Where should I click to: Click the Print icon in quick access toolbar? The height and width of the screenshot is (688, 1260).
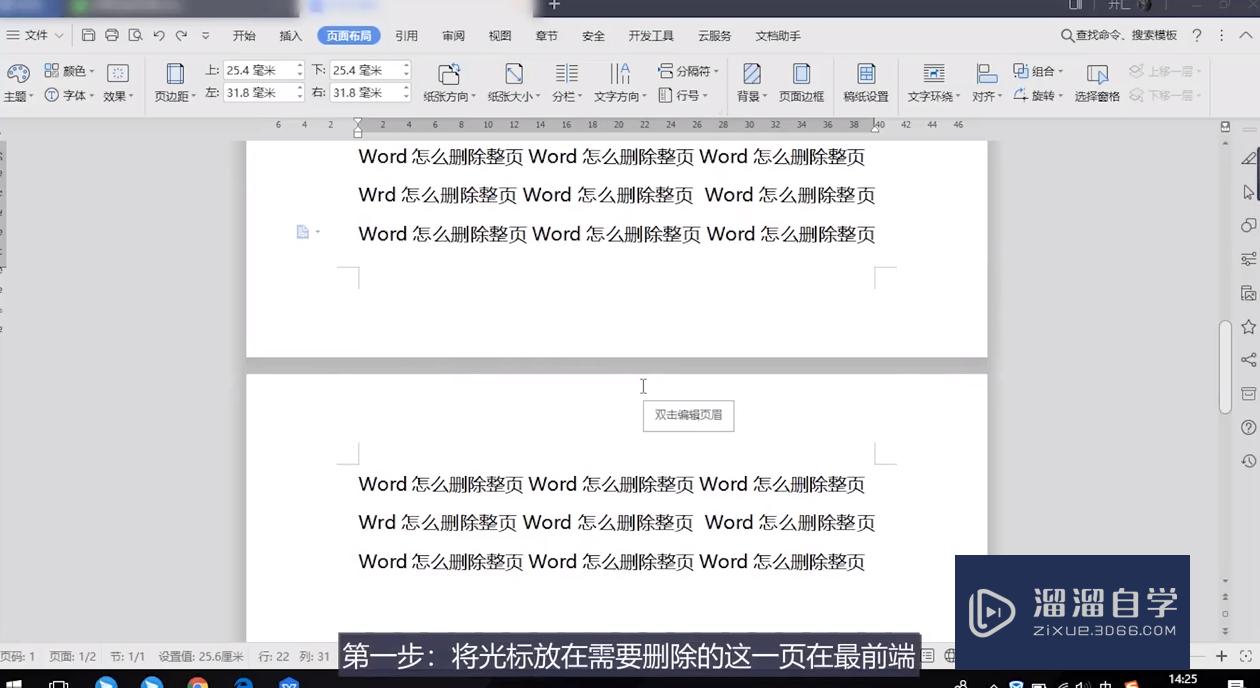pos(111,34)
